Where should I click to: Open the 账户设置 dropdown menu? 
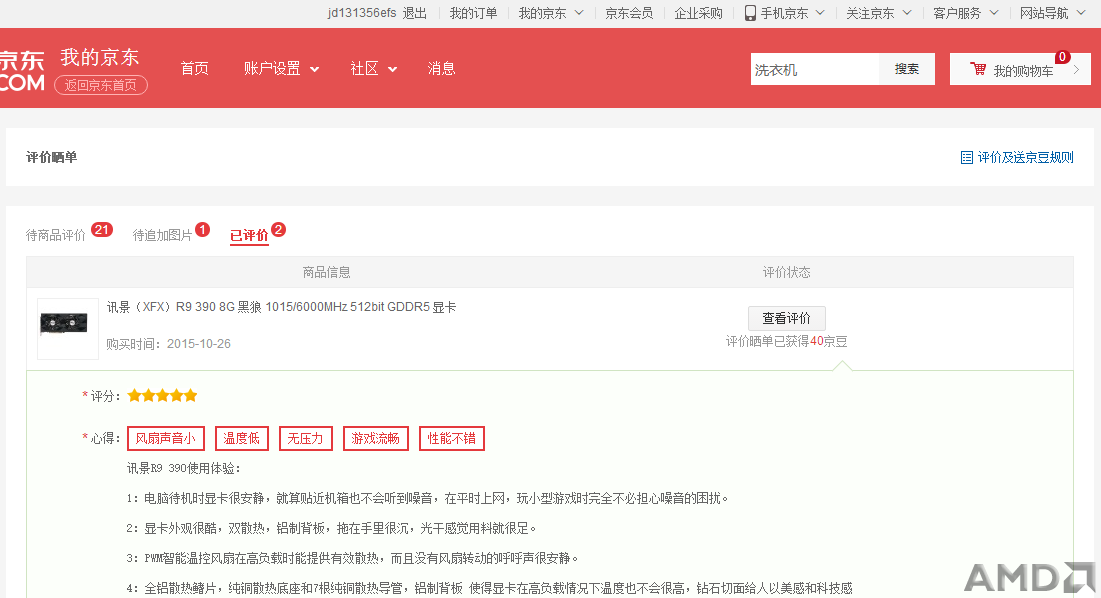[282, 68]
